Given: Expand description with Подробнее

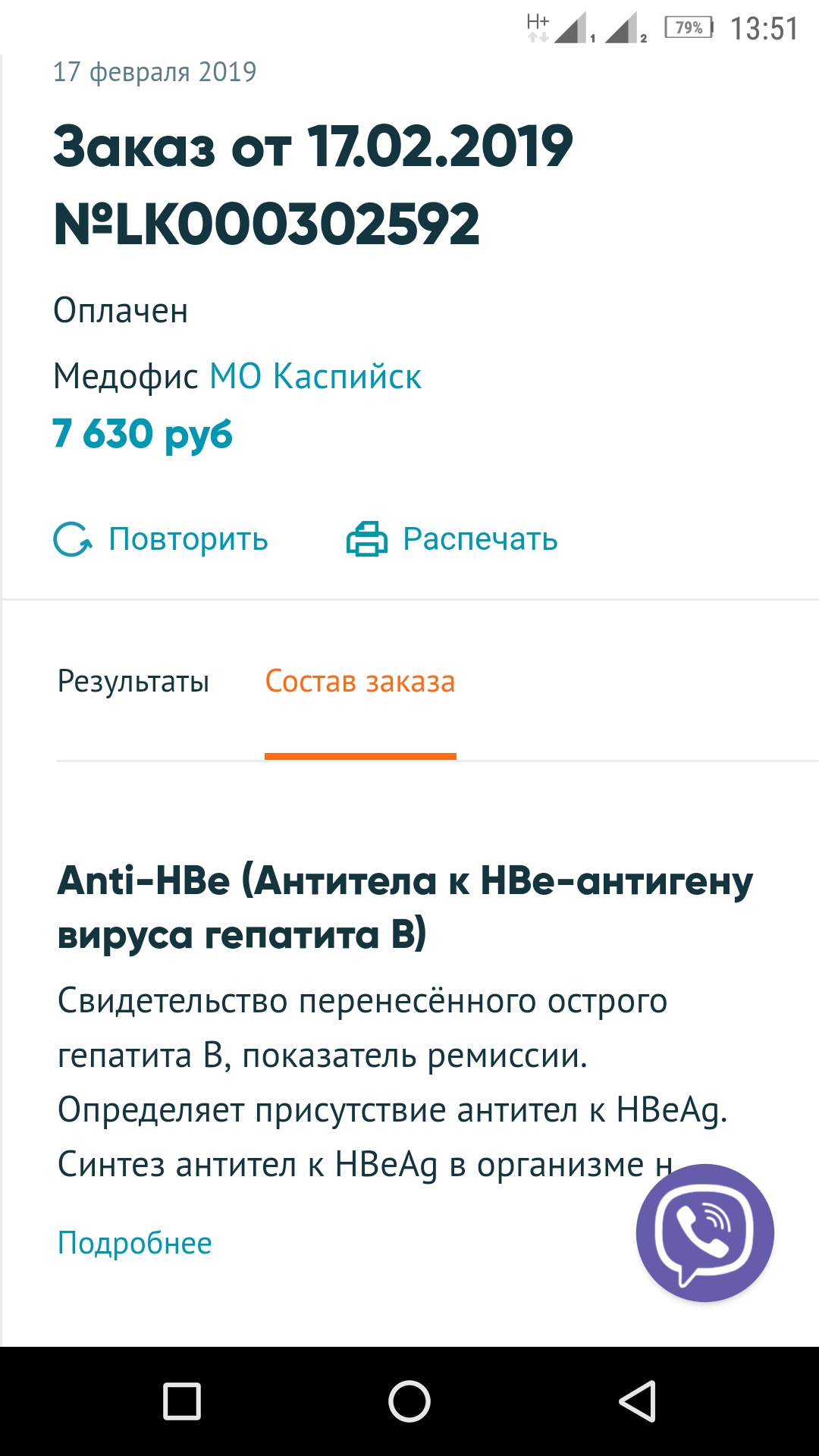Looking at the screenshot, I should click(x=135, y=1243).
